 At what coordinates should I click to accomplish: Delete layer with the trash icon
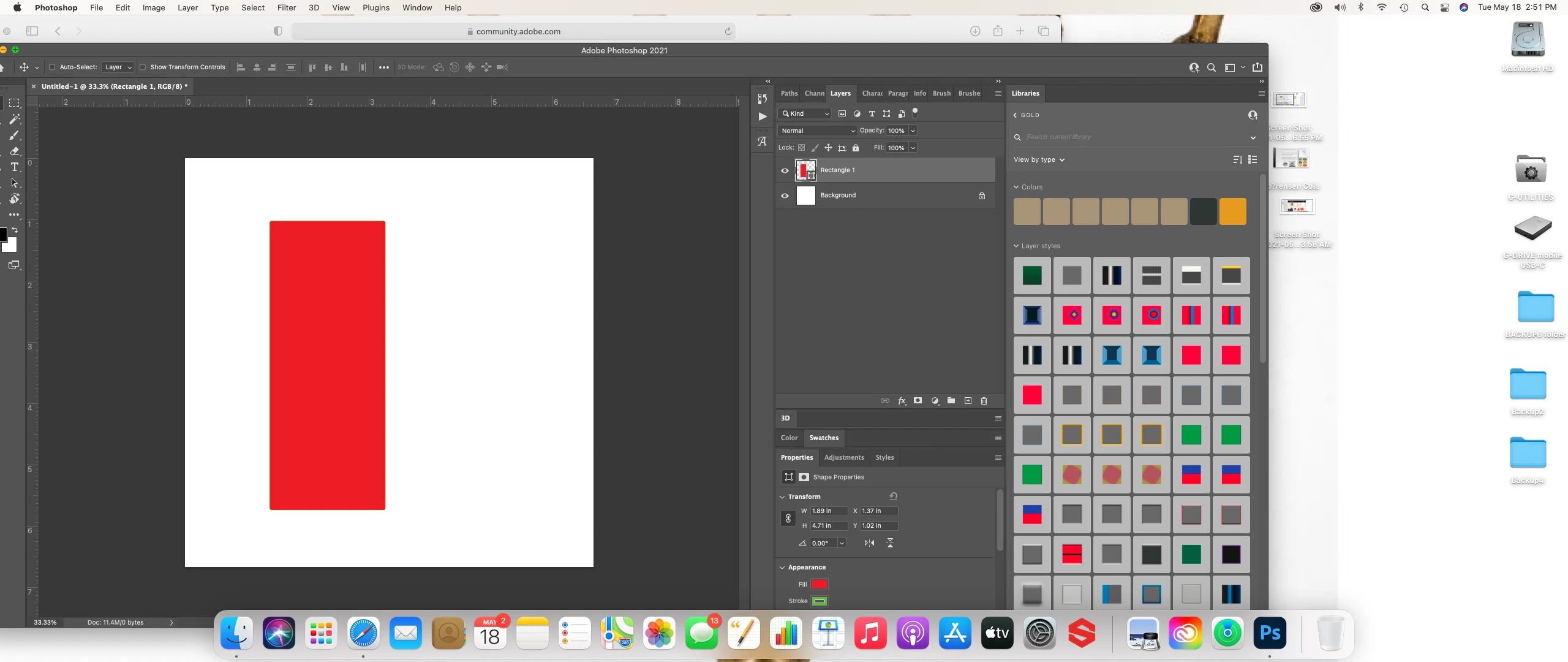pyautogui.click(x=984, y=401)
